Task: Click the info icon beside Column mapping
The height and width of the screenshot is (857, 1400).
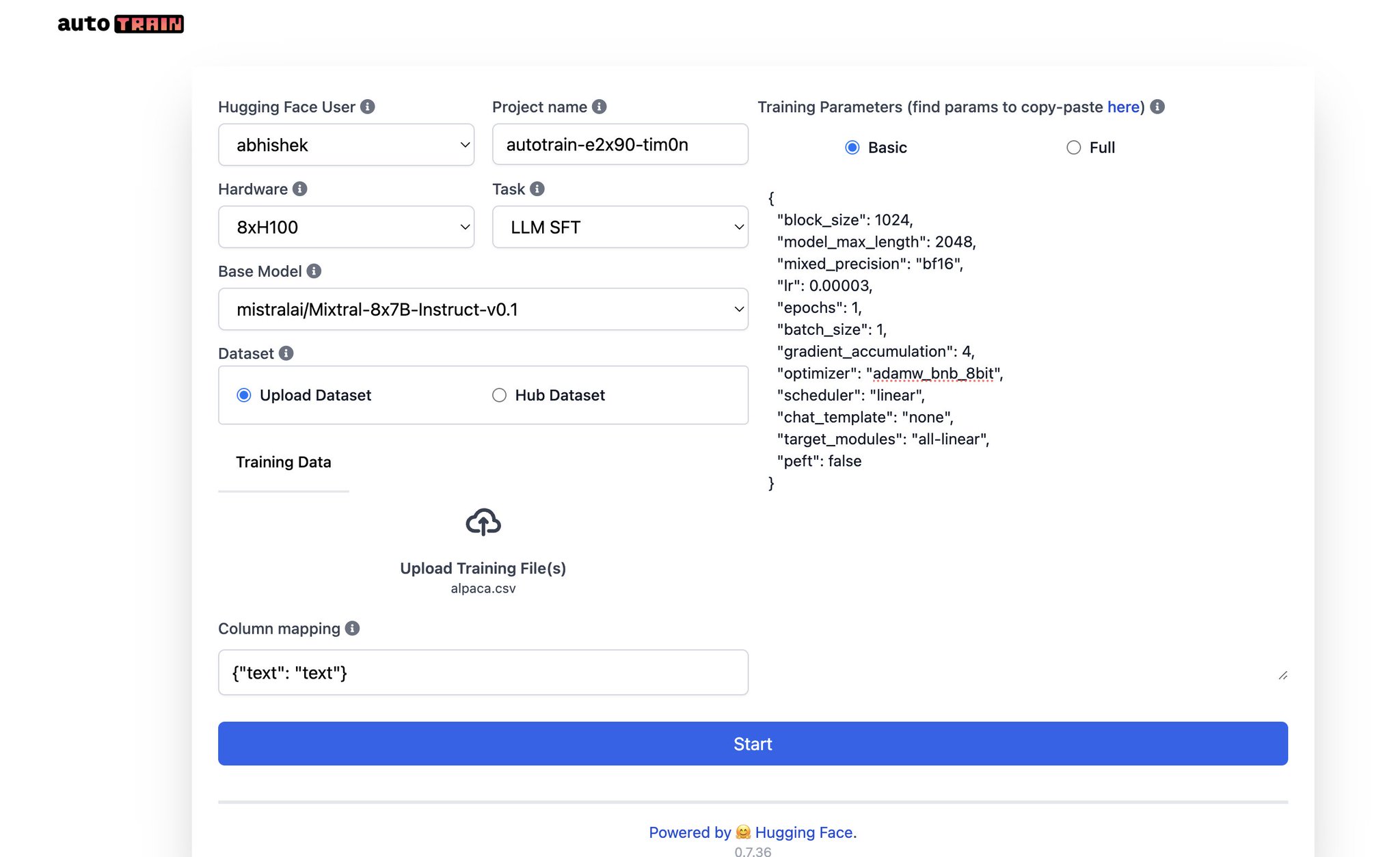Action: pos(352,628)
